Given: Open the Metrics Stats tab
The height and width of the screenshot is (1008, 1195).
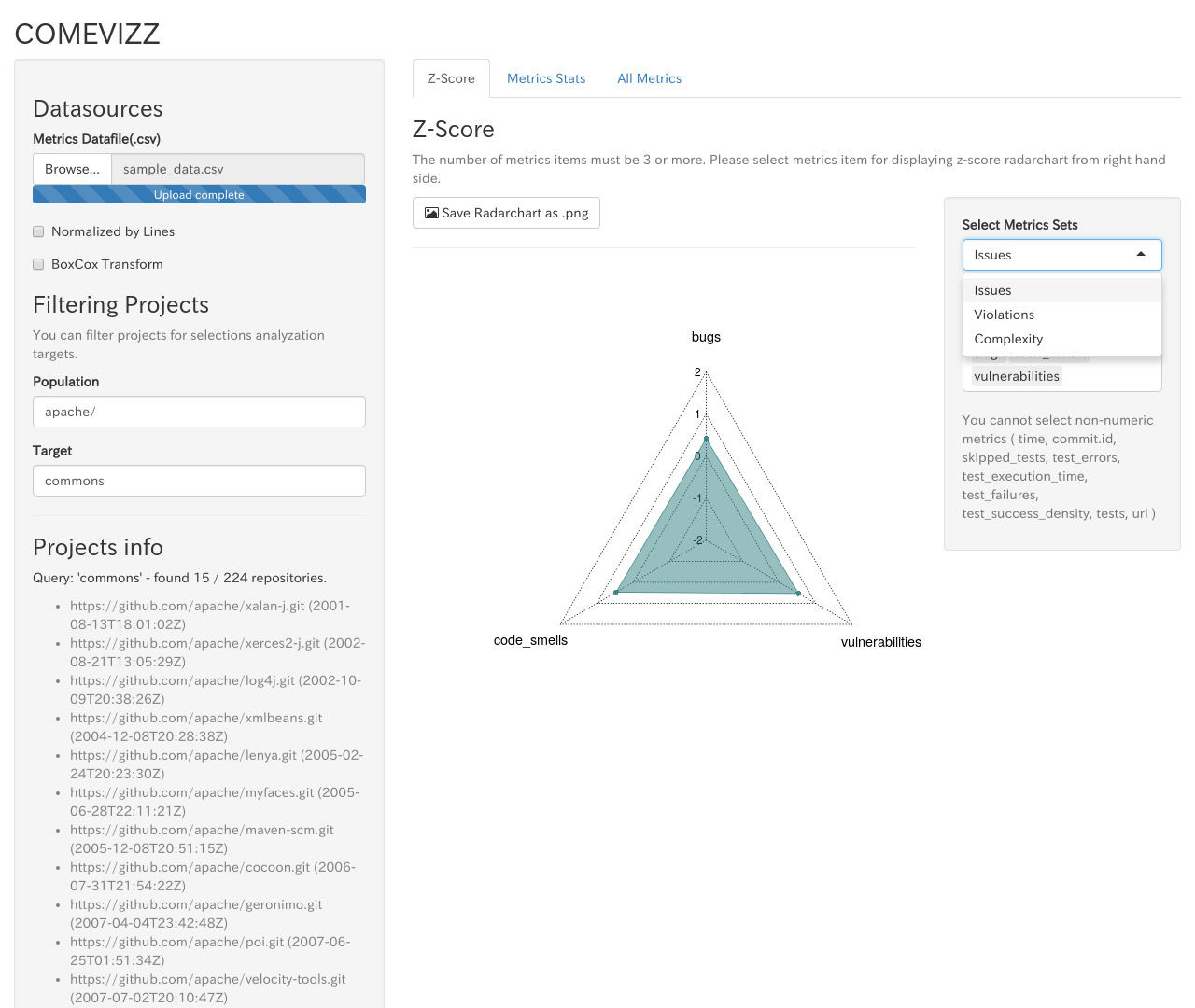Looking at the screenshot, I should tap(546, 78).
